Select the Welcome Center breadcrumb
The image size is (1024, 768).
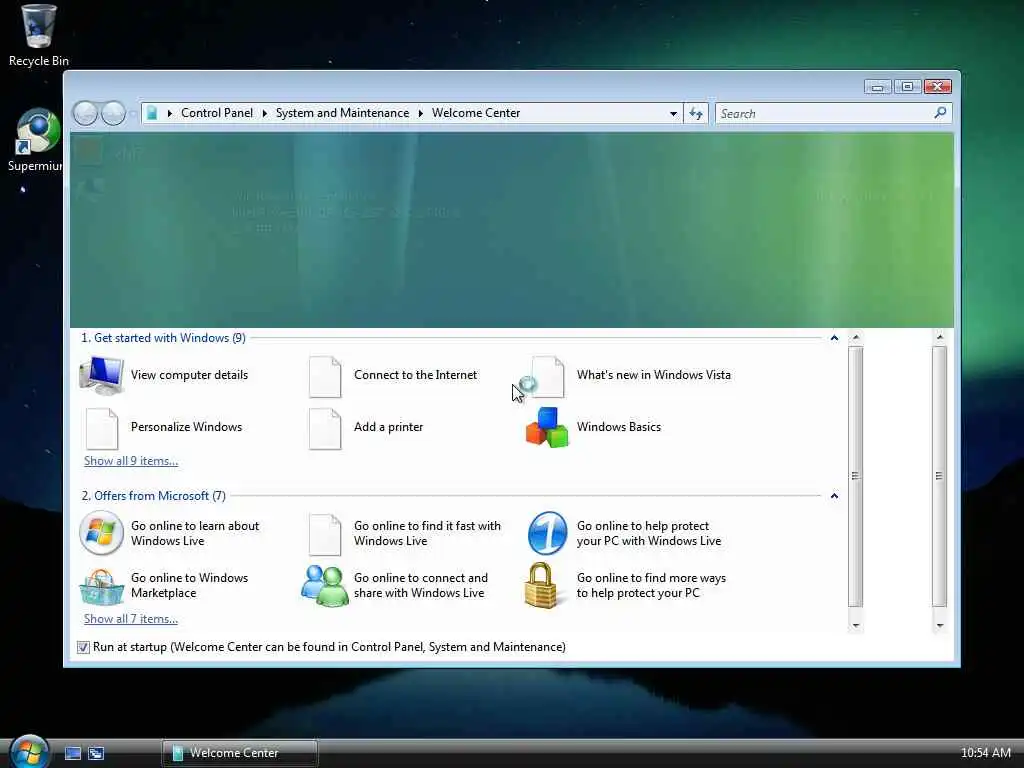(476, 113)
